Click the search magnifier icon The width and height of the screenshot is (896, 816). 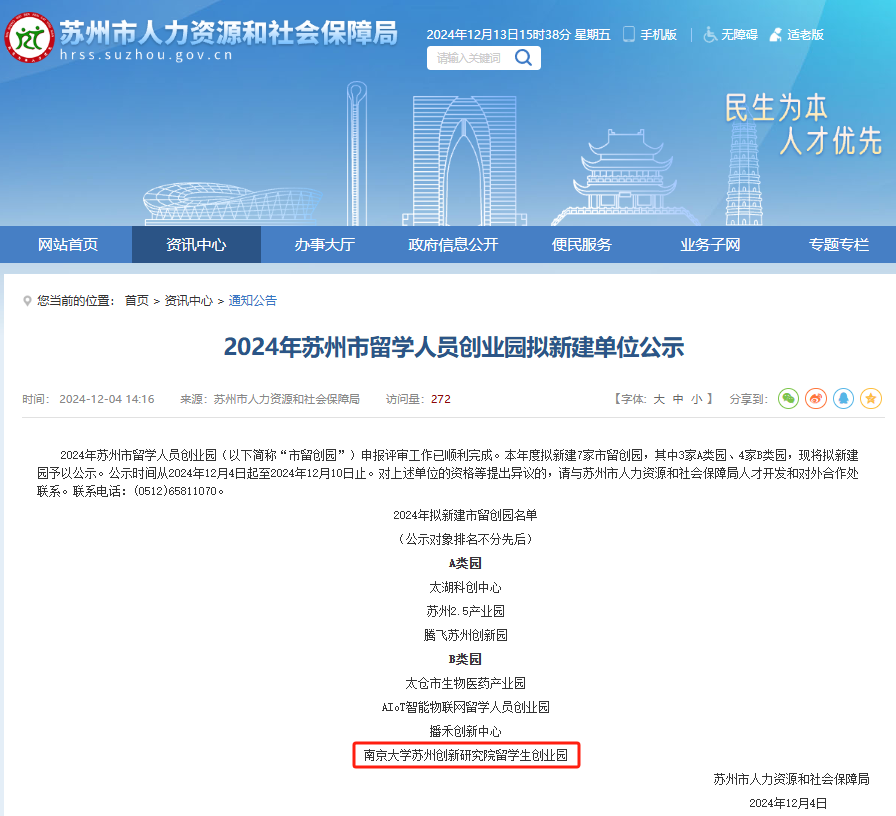pyautogui.click(x=523, y=58)
